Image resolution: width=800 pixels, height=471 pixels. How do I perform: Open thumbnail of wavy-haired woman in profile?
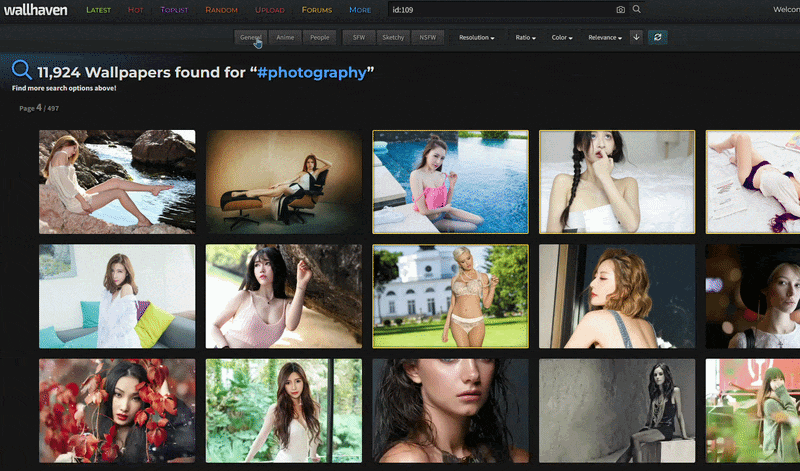pyautogui.click(x=617, y=296)
